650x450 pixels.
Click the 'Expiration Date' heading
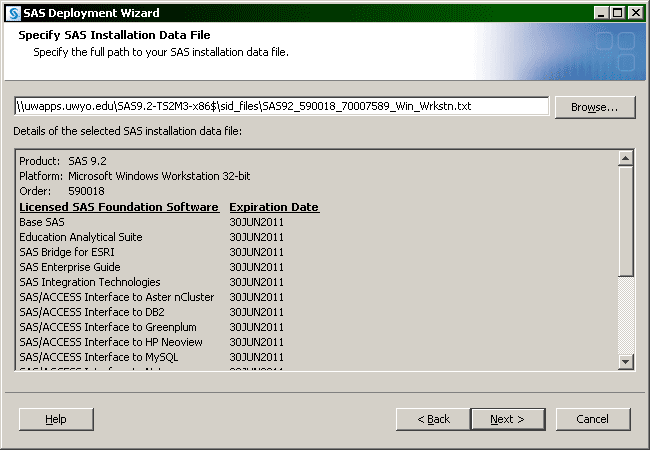(274, 207)
